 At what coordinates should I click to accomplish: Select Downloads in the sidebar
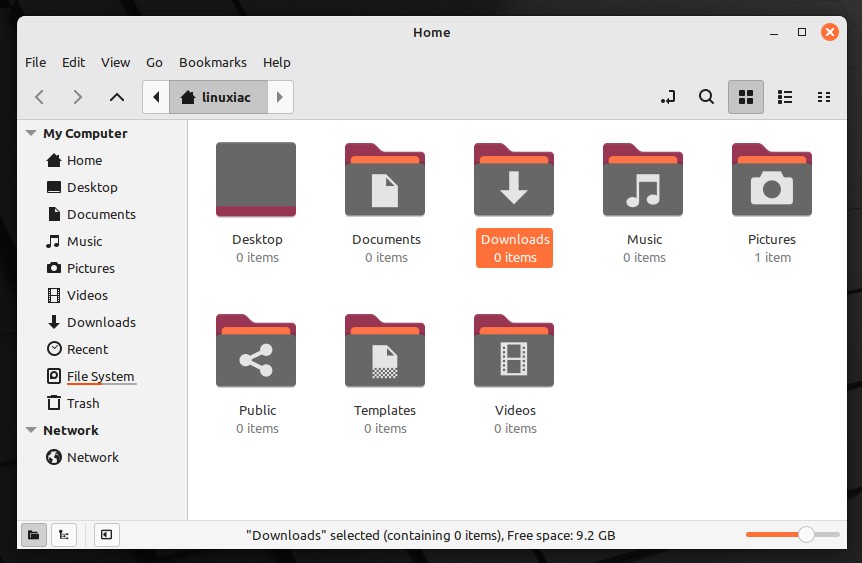104,322
